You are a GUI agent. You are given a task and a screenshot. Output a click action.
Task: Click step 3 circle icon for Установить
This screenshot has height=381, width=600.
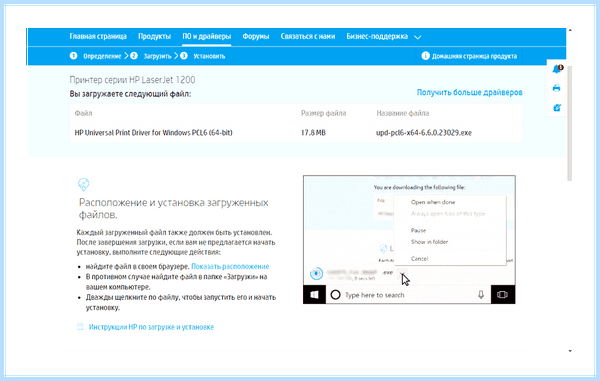[184, 56]
